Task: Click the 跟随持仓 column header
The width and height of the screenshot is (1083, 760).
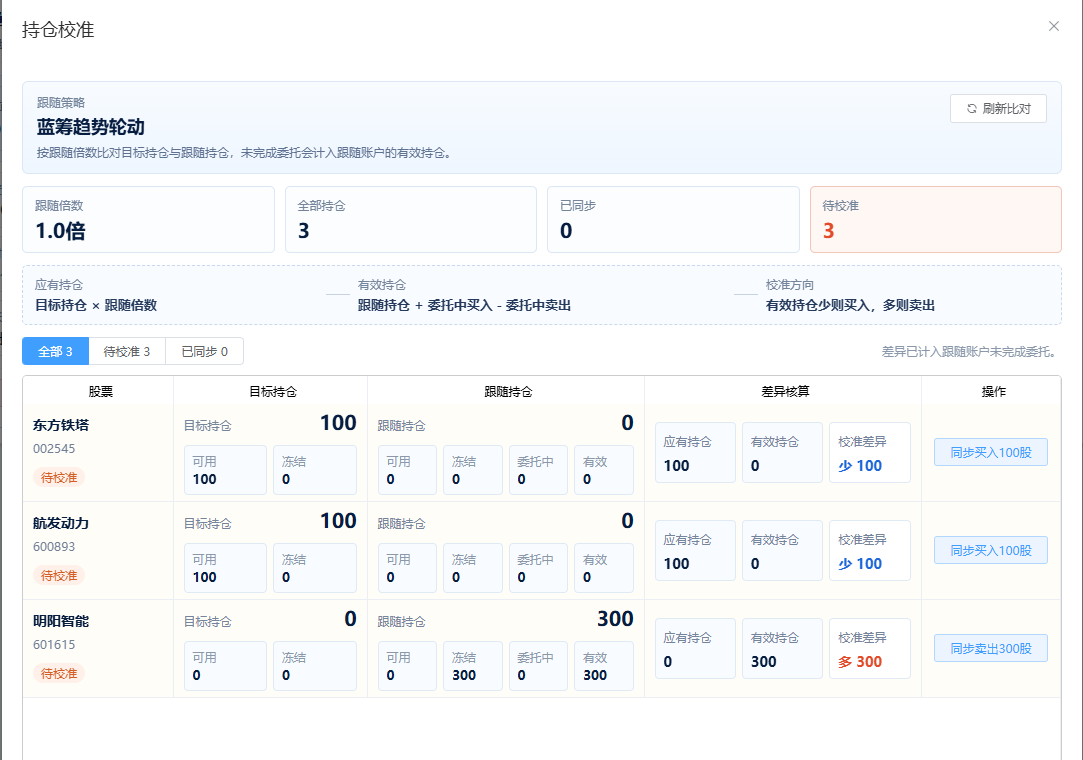Action: click(x=508, y=392)
